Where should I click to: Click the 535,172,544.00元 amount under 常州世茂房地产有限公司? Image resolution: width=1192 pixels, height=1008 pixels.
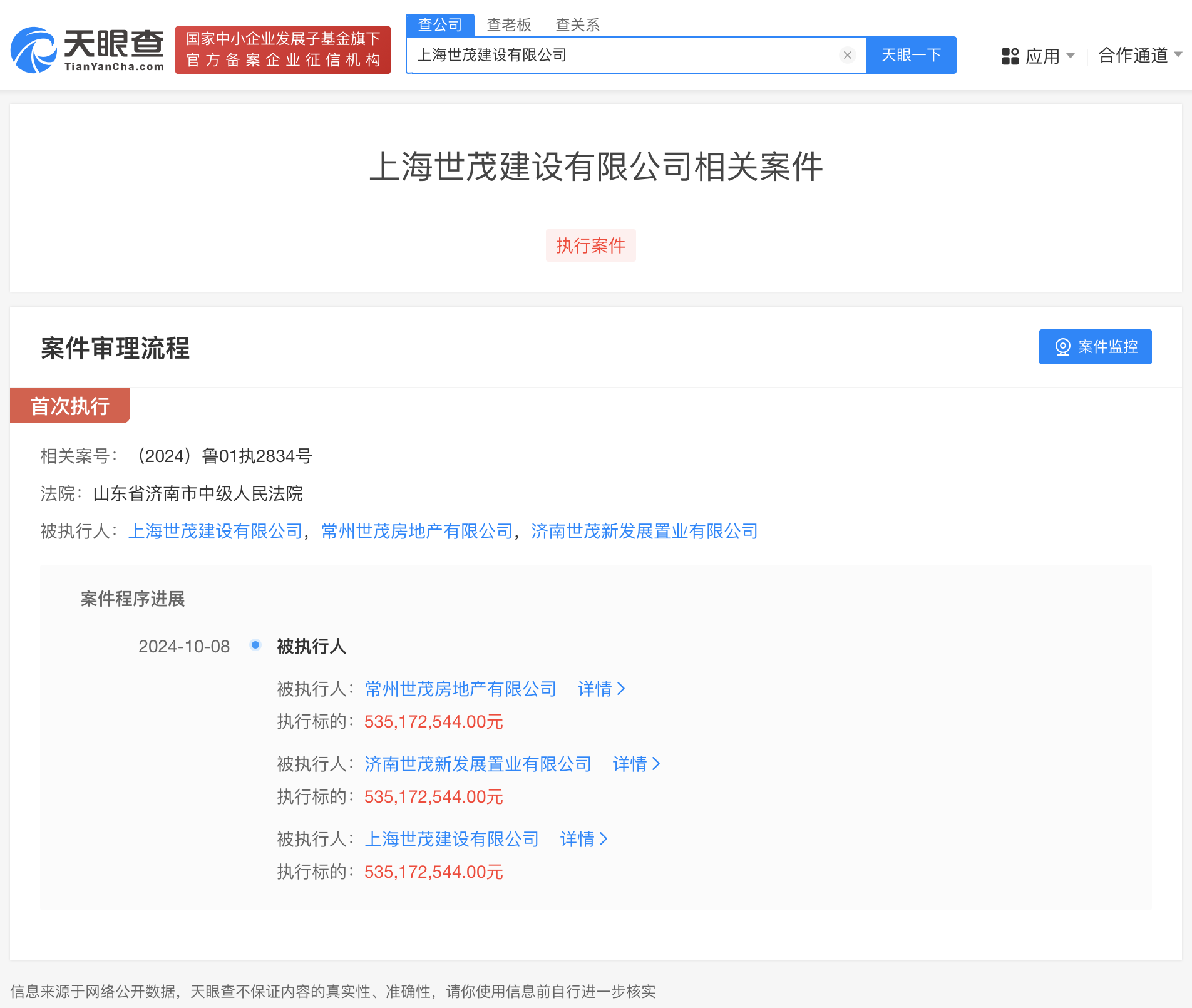[434, 721]
